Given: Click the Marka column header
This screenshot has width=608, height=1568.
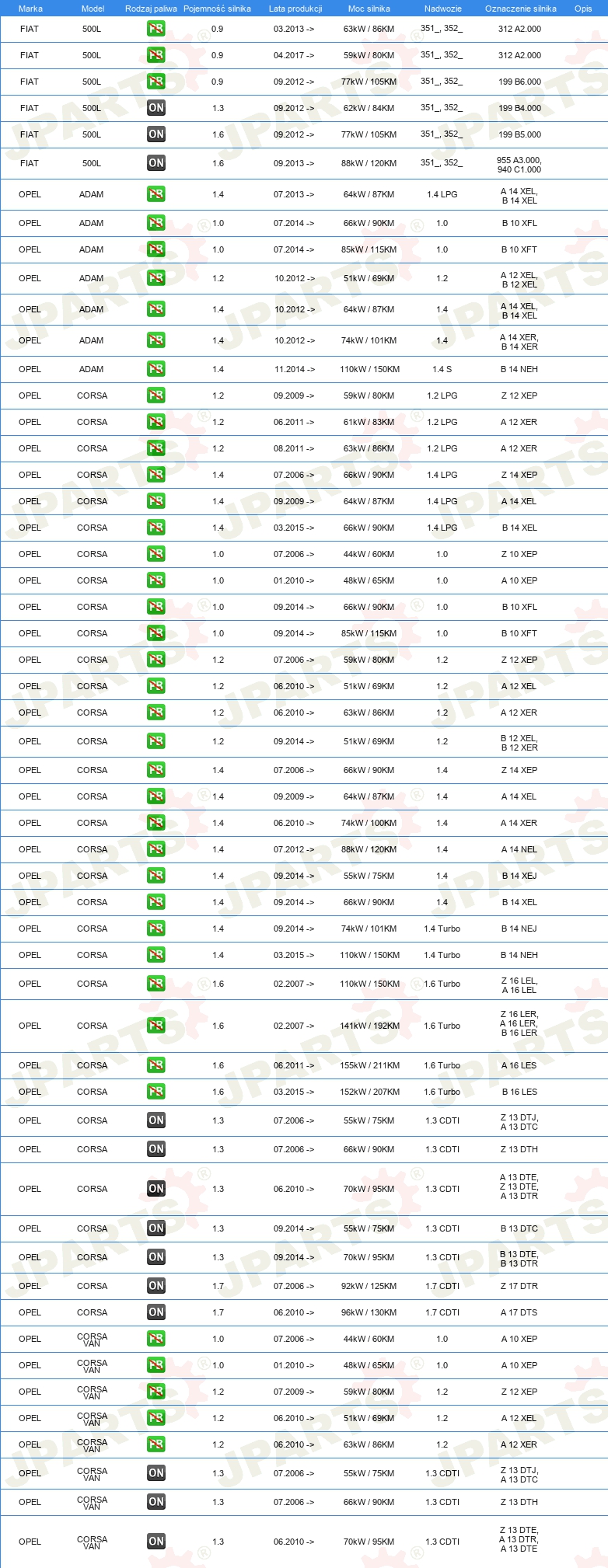Looking at the screenshot, I should pos(30,9).
